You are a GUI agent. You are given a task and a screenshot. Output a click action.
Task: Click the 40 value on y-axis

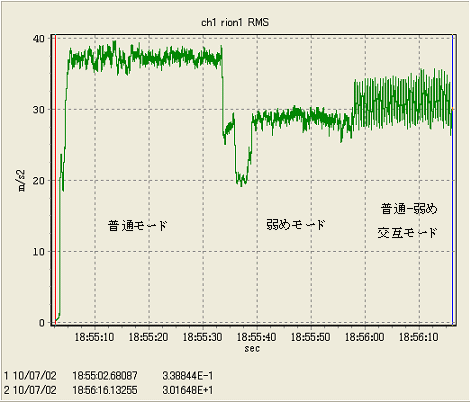point(39,39)
